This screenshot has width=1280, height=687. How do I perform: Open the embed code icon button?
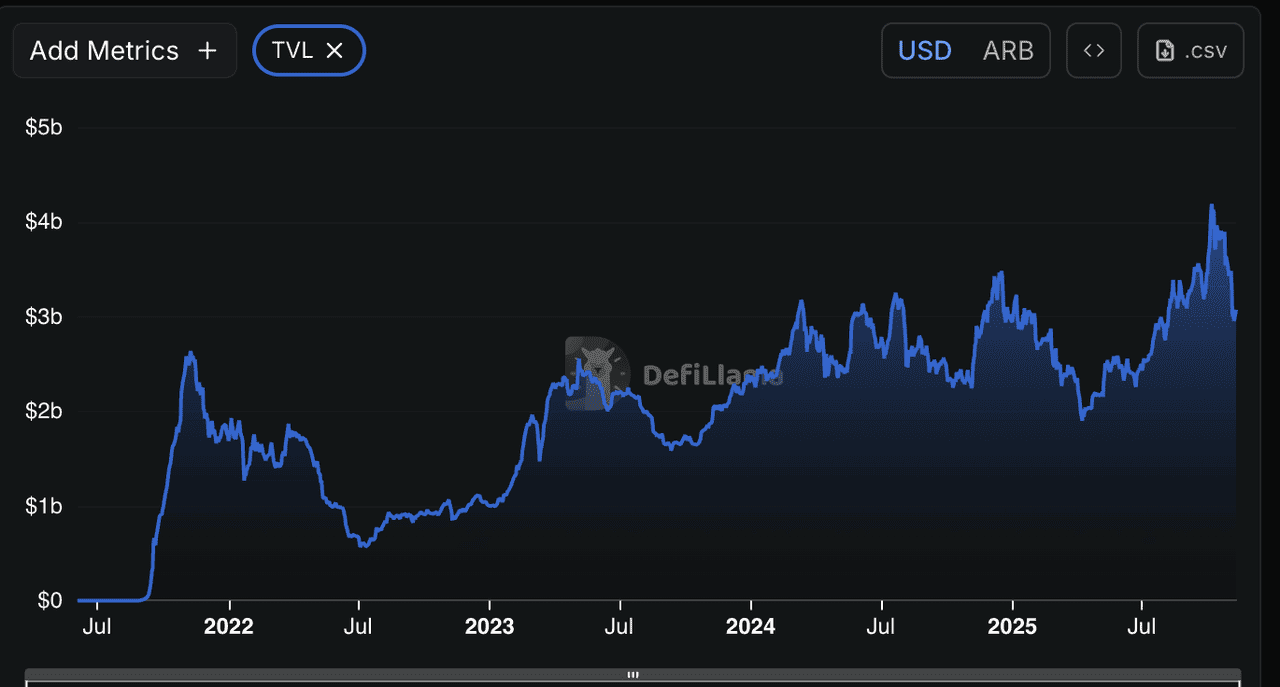(1094, 51)
